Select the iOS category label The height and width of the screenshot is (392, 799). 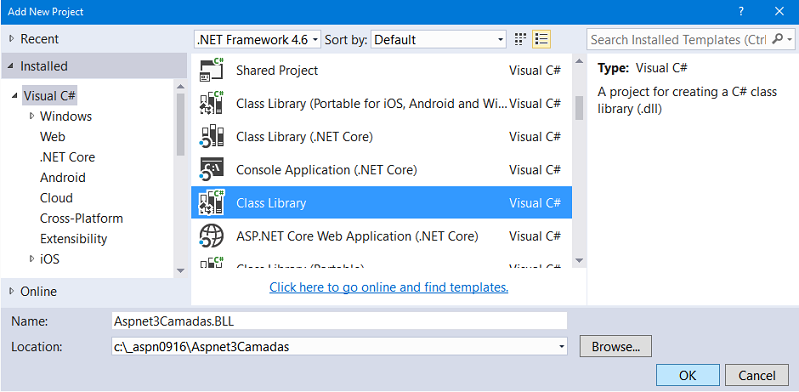pos(49,259)
